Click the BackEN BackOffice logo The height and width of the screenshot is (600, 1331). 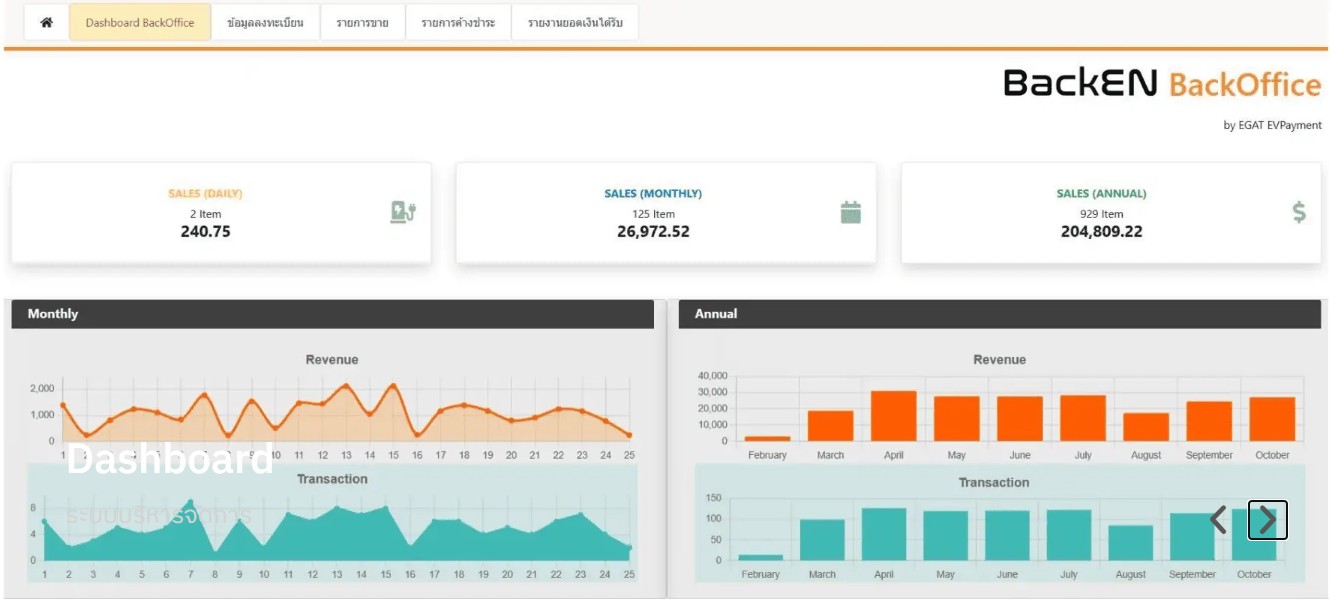1162,83
